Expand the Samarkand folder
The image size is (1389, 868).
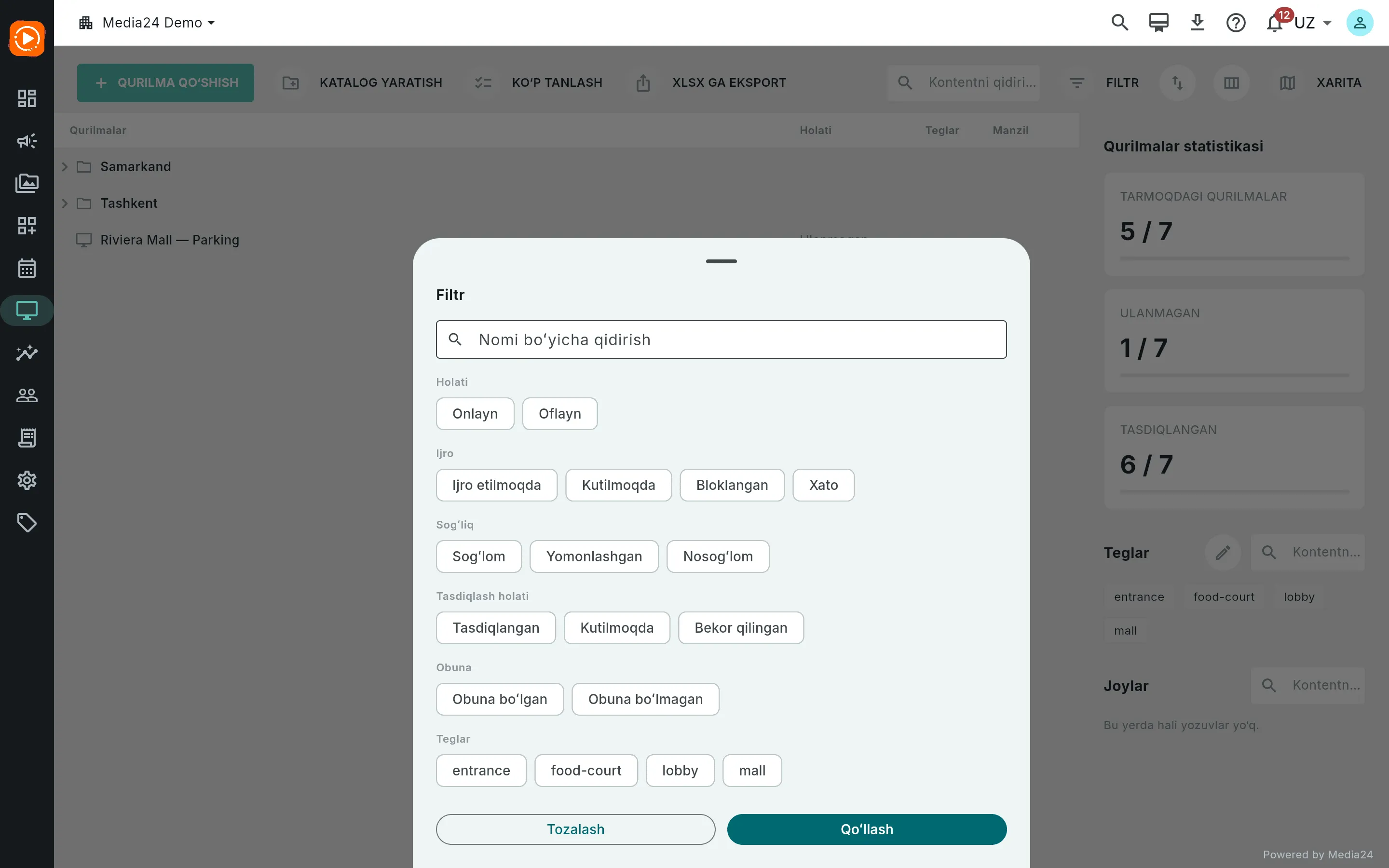click(x=65, y=166)
